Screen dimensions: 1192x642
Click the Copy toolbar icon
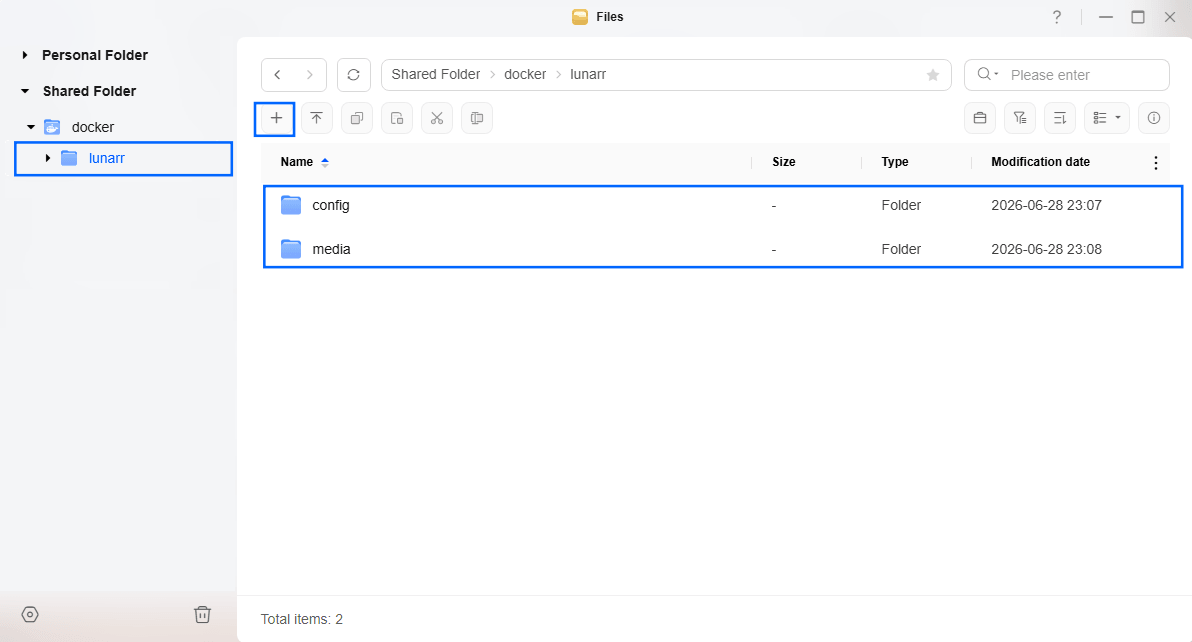point(357,119)
